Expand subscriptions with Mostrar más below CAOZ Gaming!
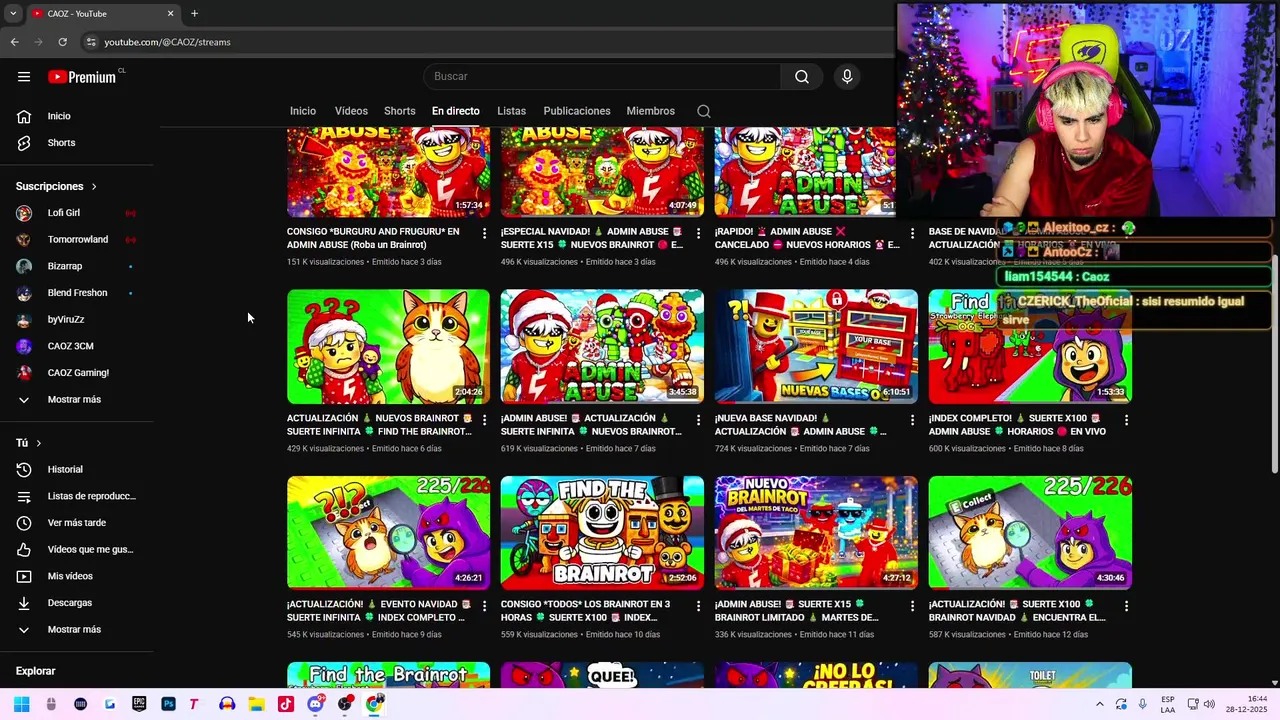 [x=76, y=400]
